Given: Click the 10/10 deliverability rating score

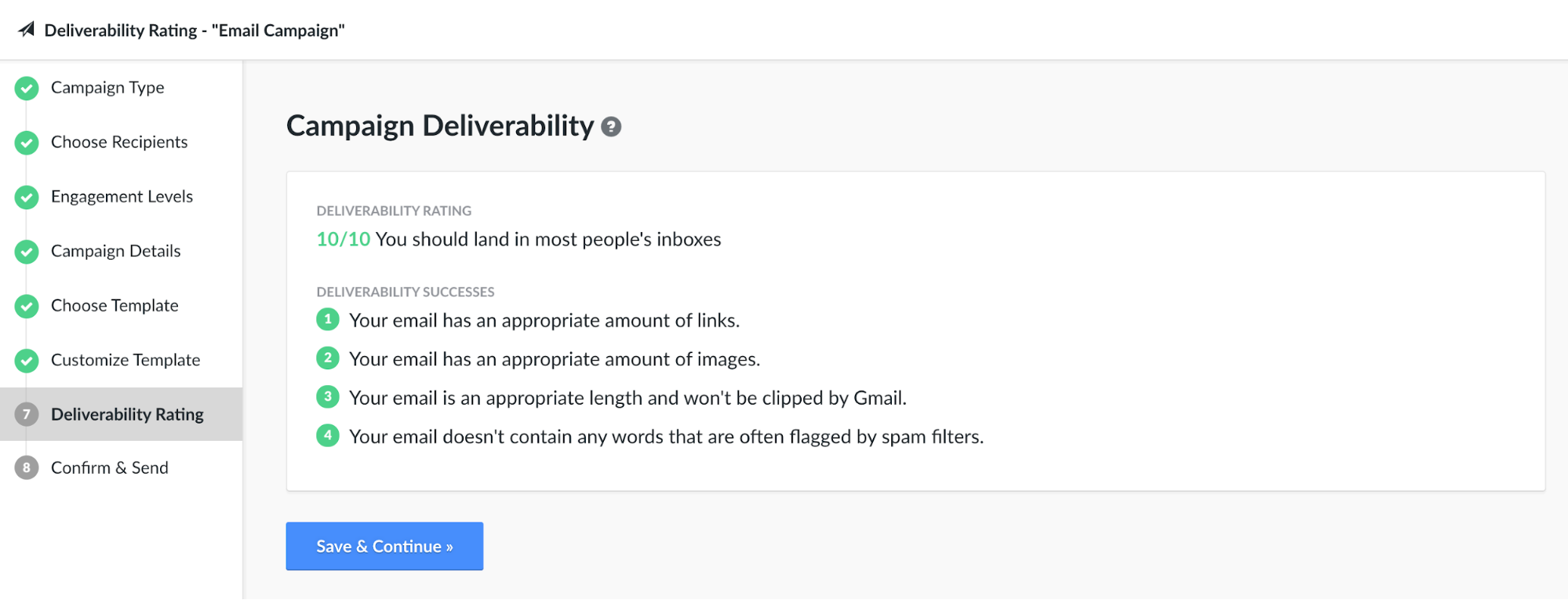Looking at the screenshot, I should click(343, 239).
